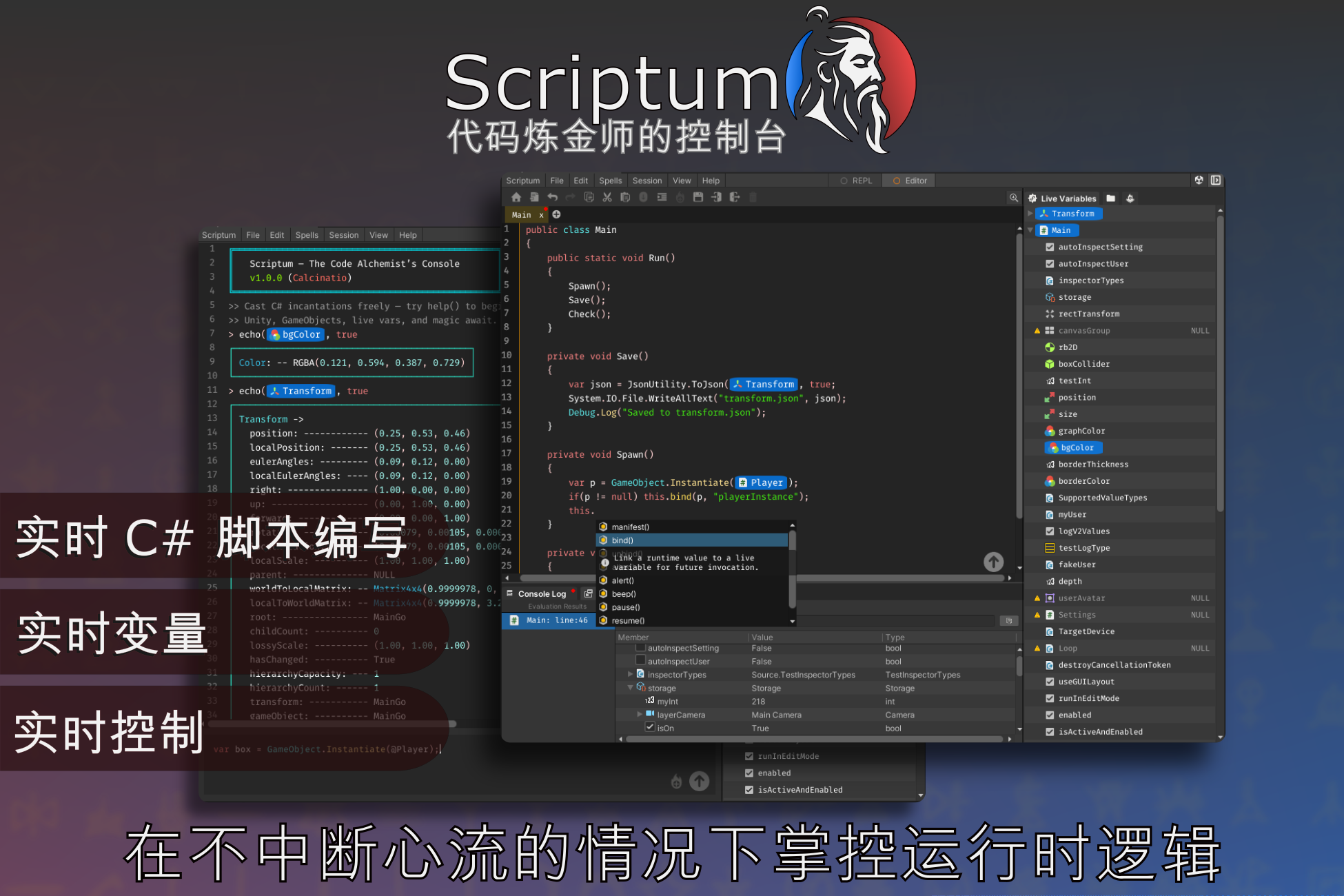The image size is (1344, 896).
Task: Open the View menu in the REPL window
Action: [x=378, y=235]
